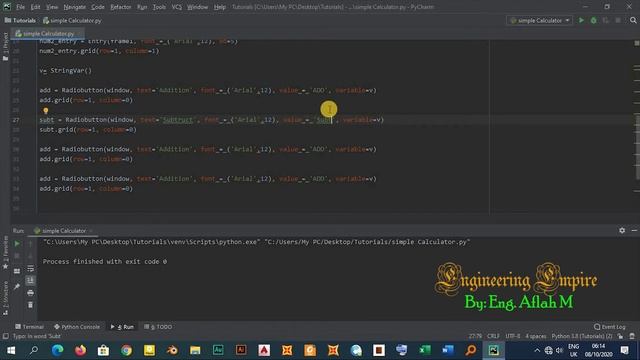Image resolution: width=640 pixels, height=360 pixels.
Task: Open the Run menu
Action: click(x=142, y=7)
